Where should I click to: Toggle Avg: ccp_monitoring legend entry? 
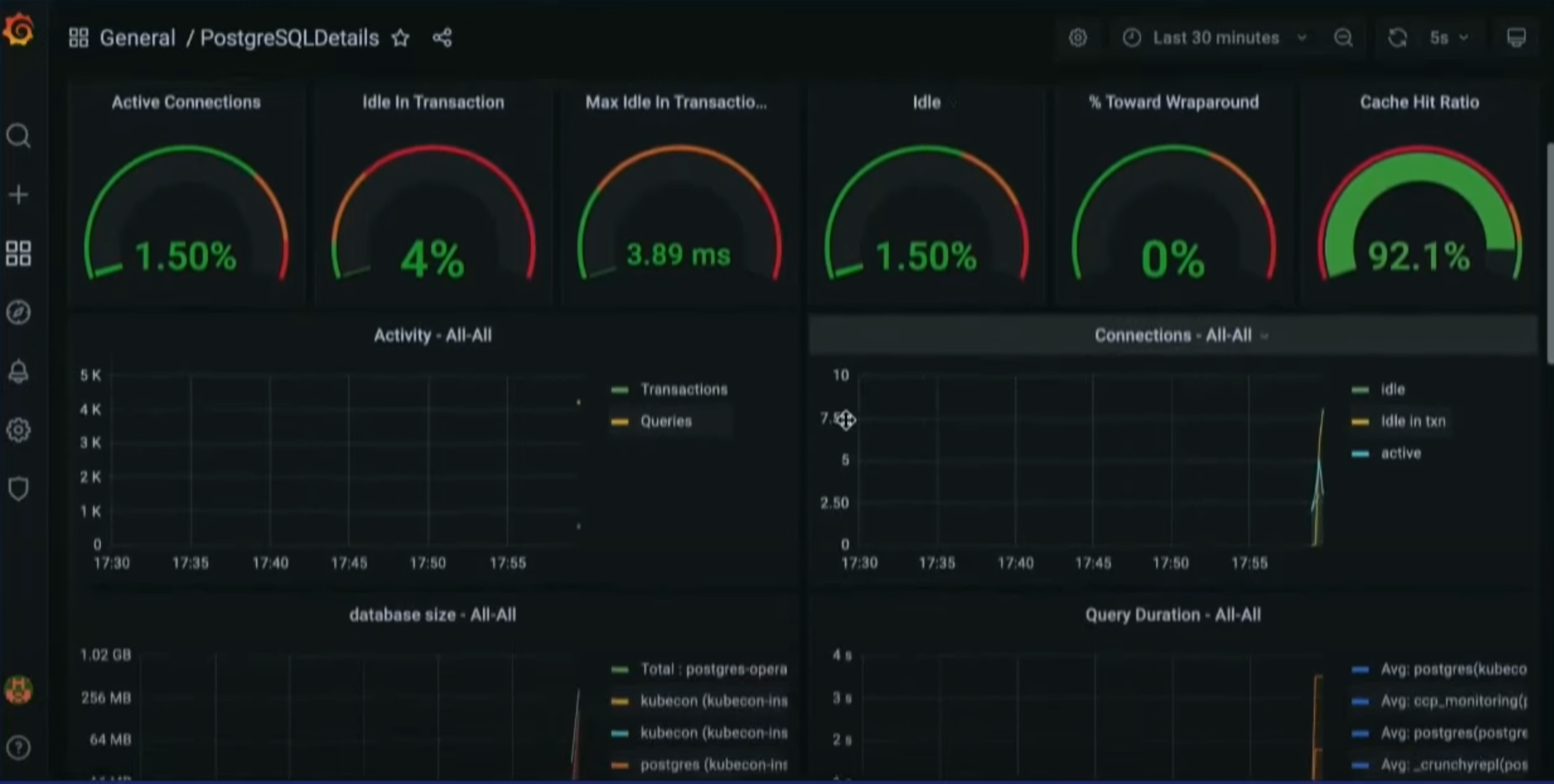[1454, 701]
